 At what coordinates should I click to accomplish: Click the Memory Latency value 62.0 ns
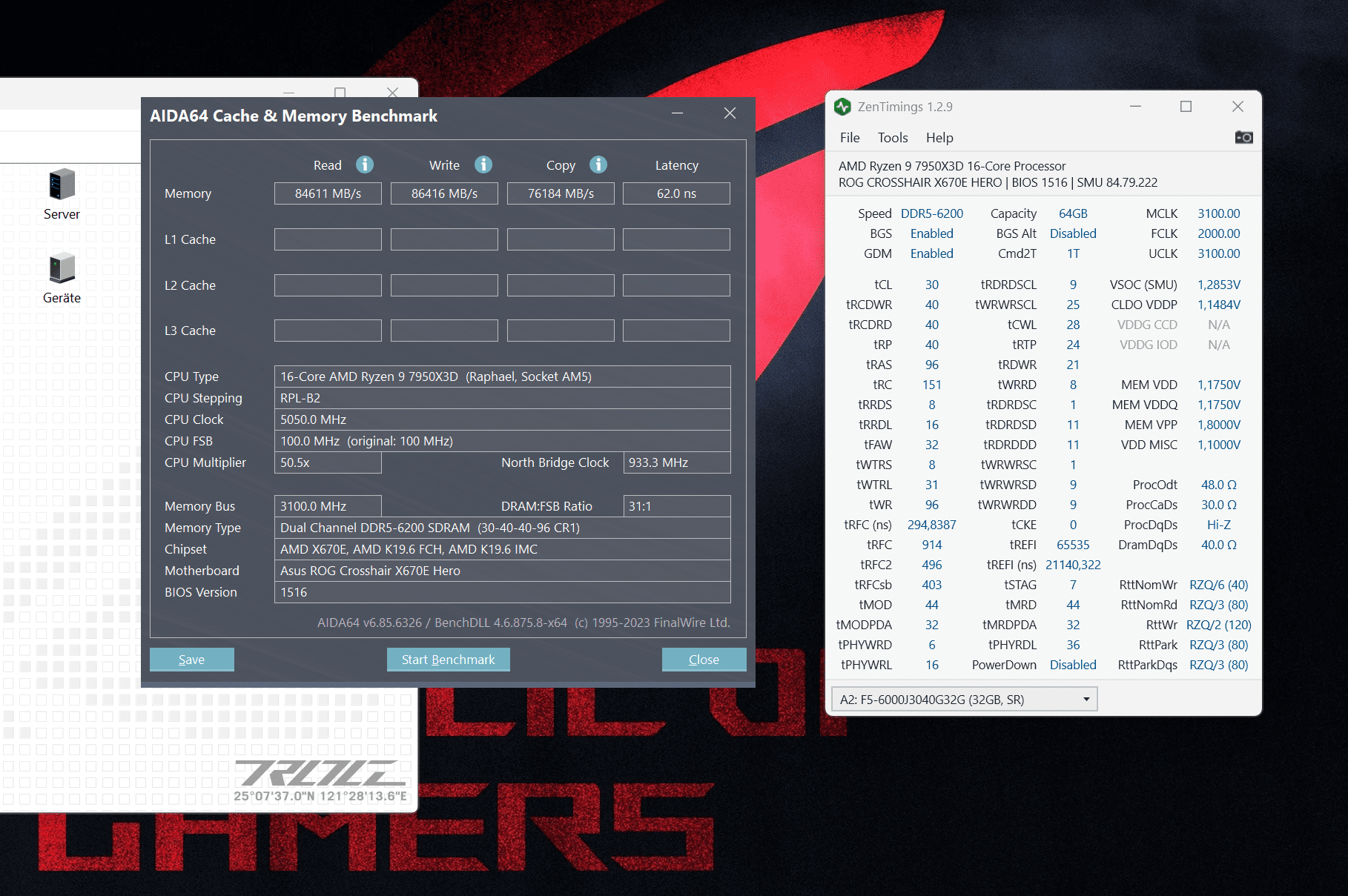click(x=676, y=193)
